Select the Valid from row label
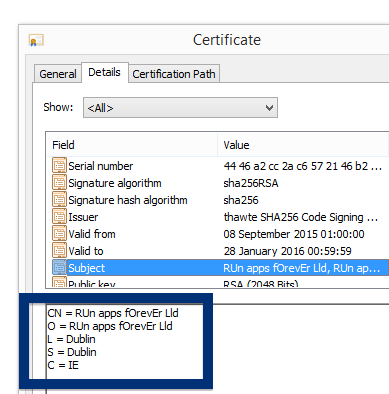This screenshot has width=389, height=394. coord(92,234)
